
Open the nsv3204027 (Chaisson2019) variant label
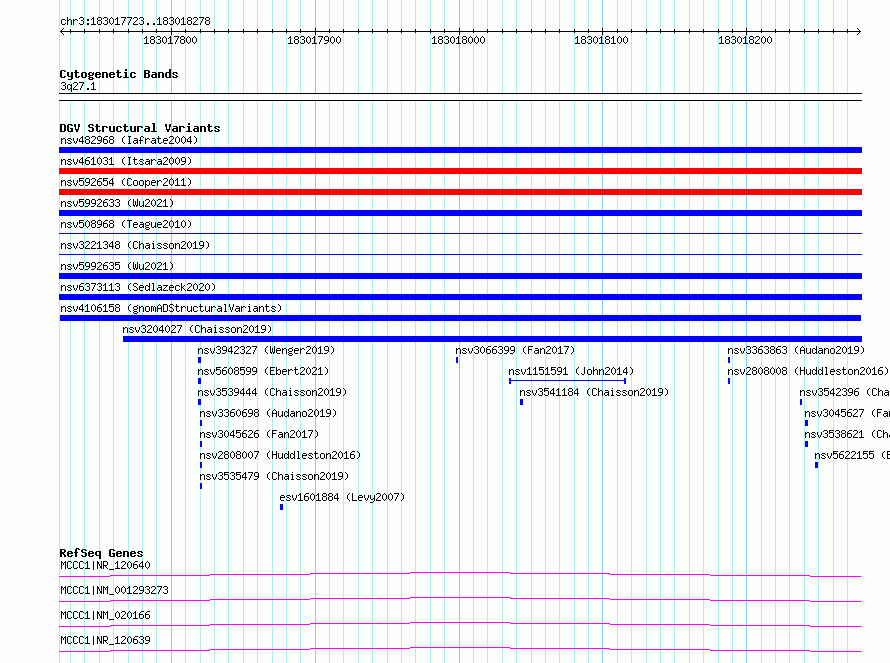[x=197, y=329]
